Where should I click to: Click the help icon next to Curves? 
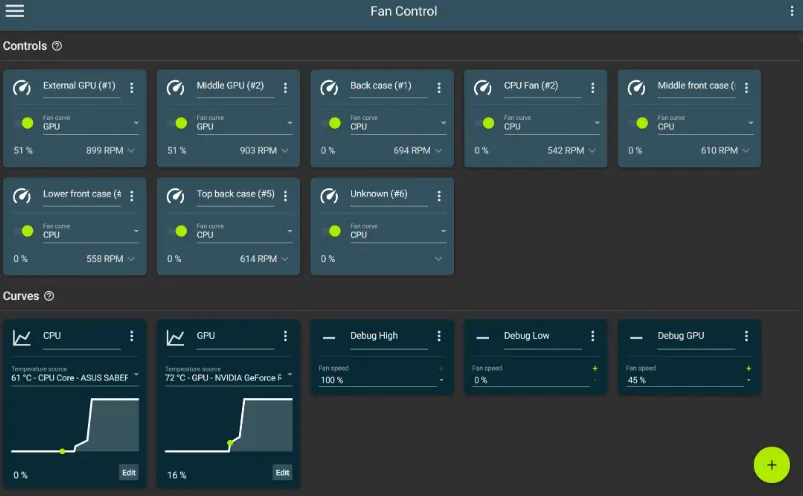point(49,296)
